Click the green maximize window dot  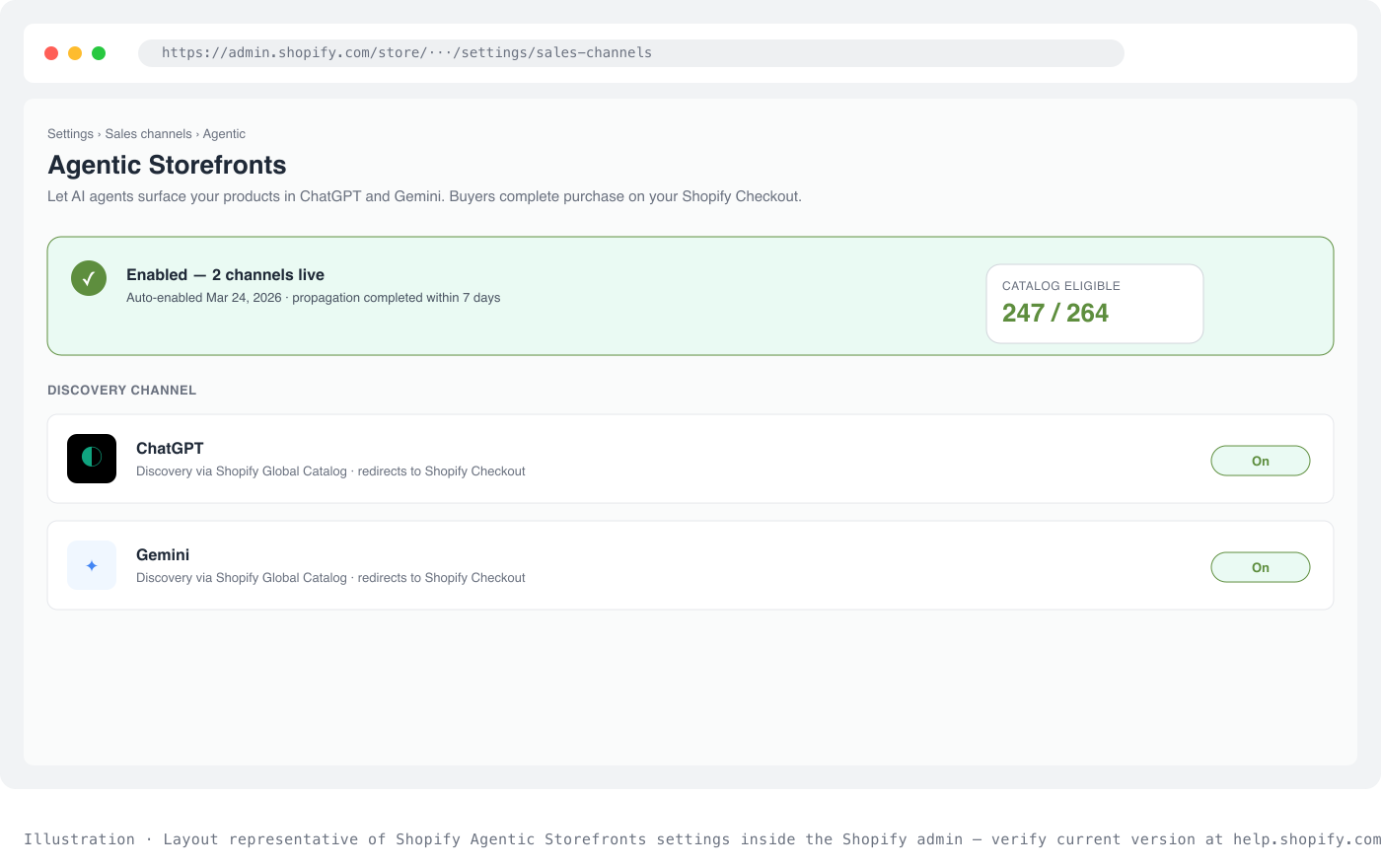(99, 53)
